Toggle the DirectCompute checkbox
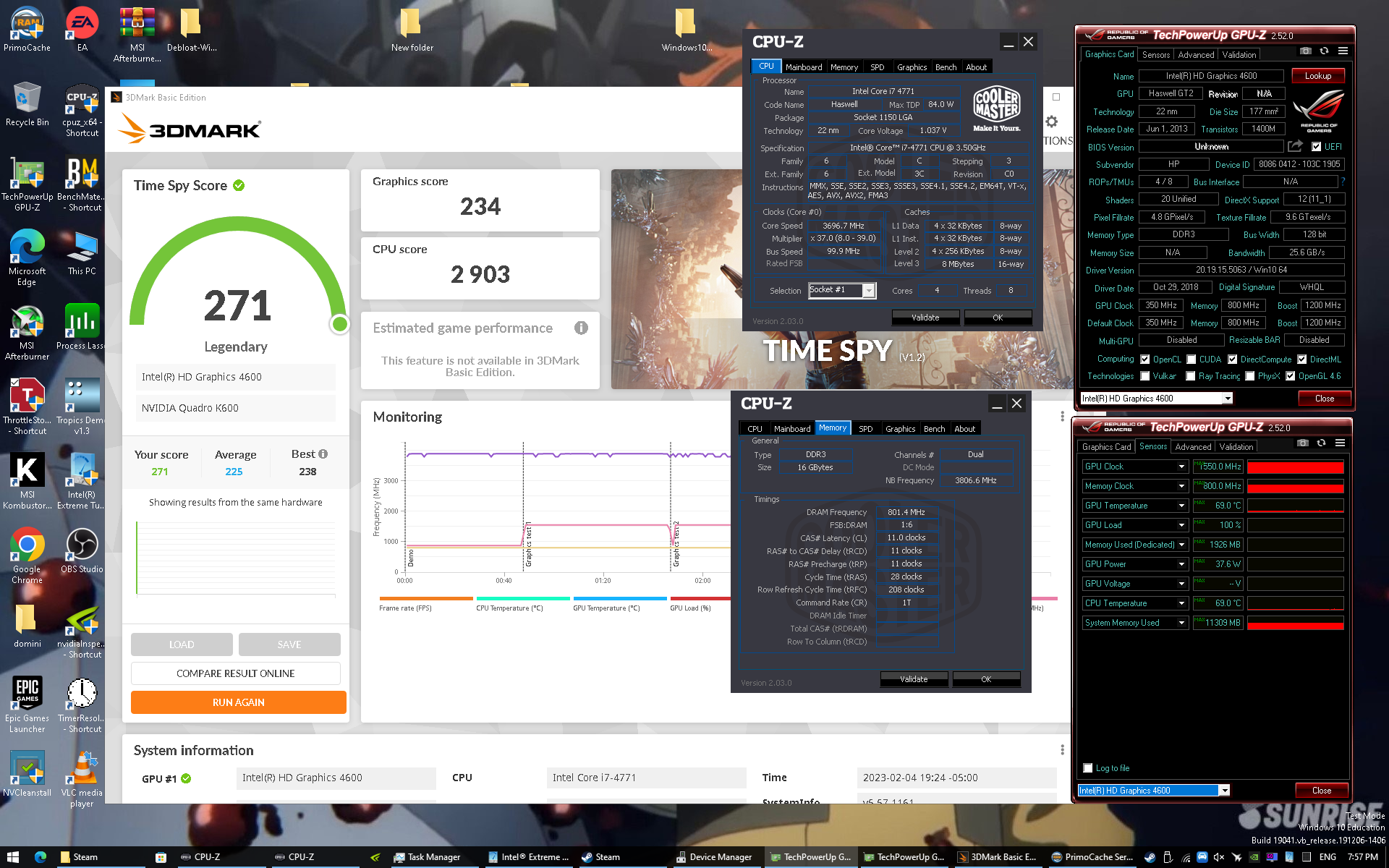This screenshot has width=1389, height=868. click(x=1232, y=359)
